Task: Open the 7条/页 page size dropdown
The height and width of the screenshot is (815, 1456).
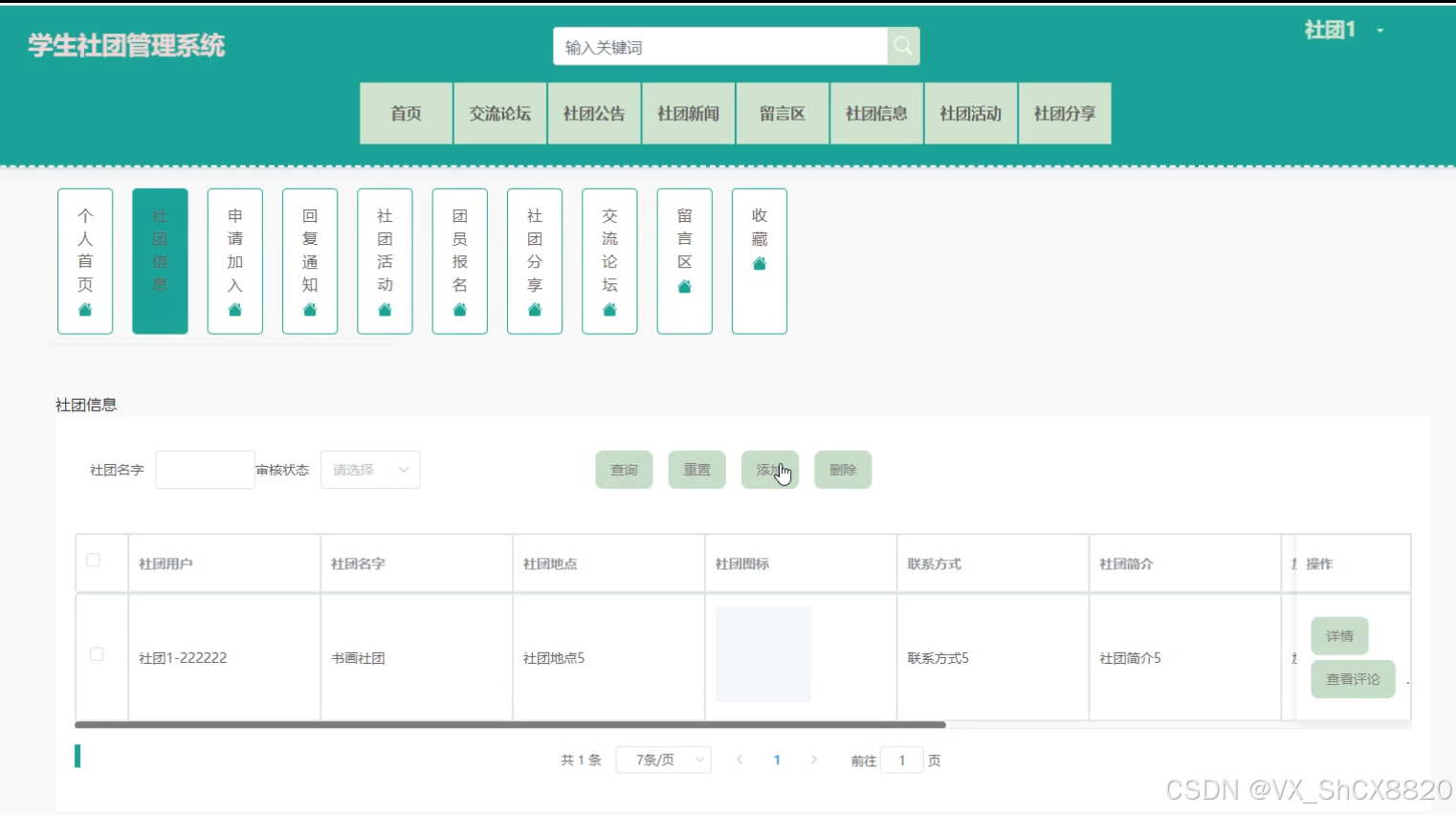Action: click(x=664, y=760)
